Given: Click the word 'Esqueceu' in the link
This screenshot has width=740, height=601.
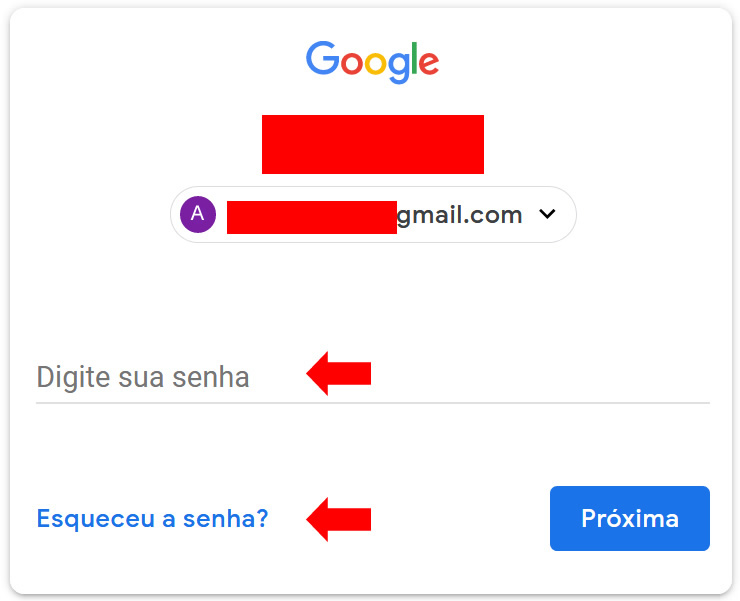Looking at the screenshot, I should 96,518.
